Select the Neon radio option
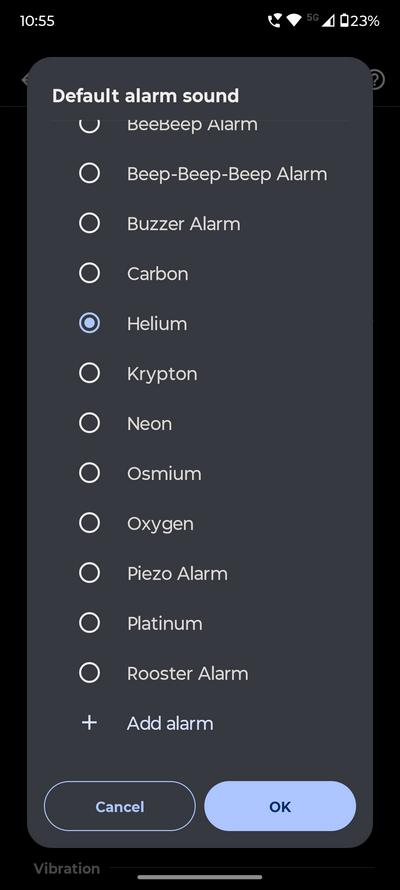 pos(89,423)
